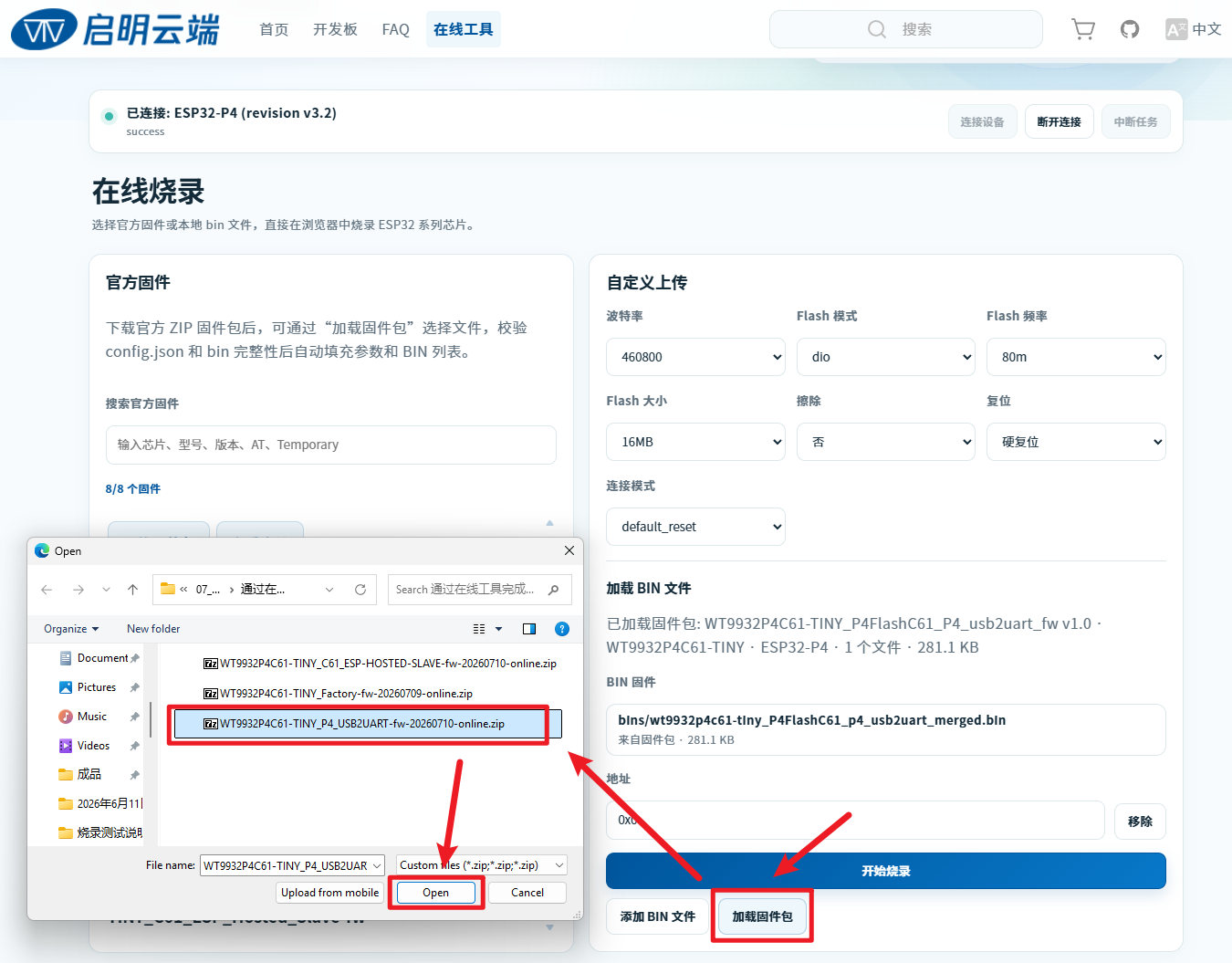Toggle the preview pane icon
The height and width of the screenshot is (963, 1232).
tap(529, 629)
